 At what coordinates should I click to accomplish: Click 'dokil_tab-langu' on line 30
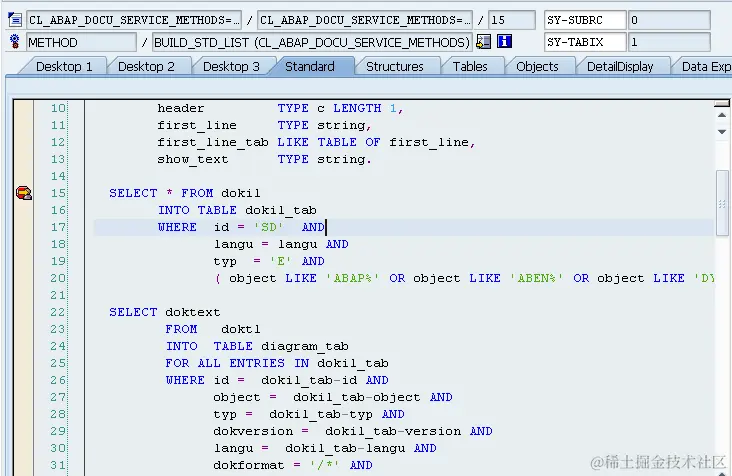point(345,448)
